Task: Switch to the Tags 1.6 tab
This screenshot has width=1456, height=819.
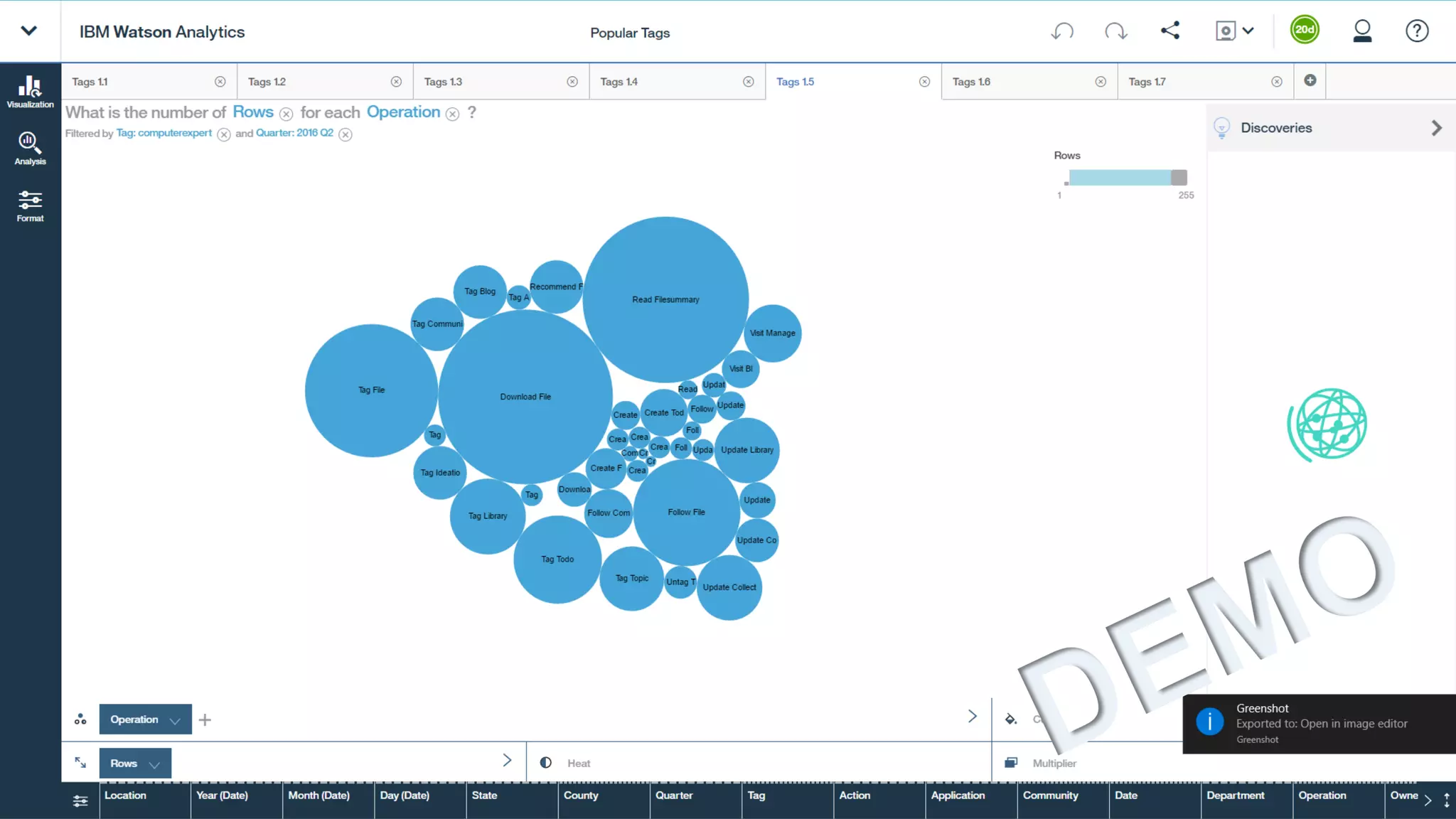Action: click(971, 82)
